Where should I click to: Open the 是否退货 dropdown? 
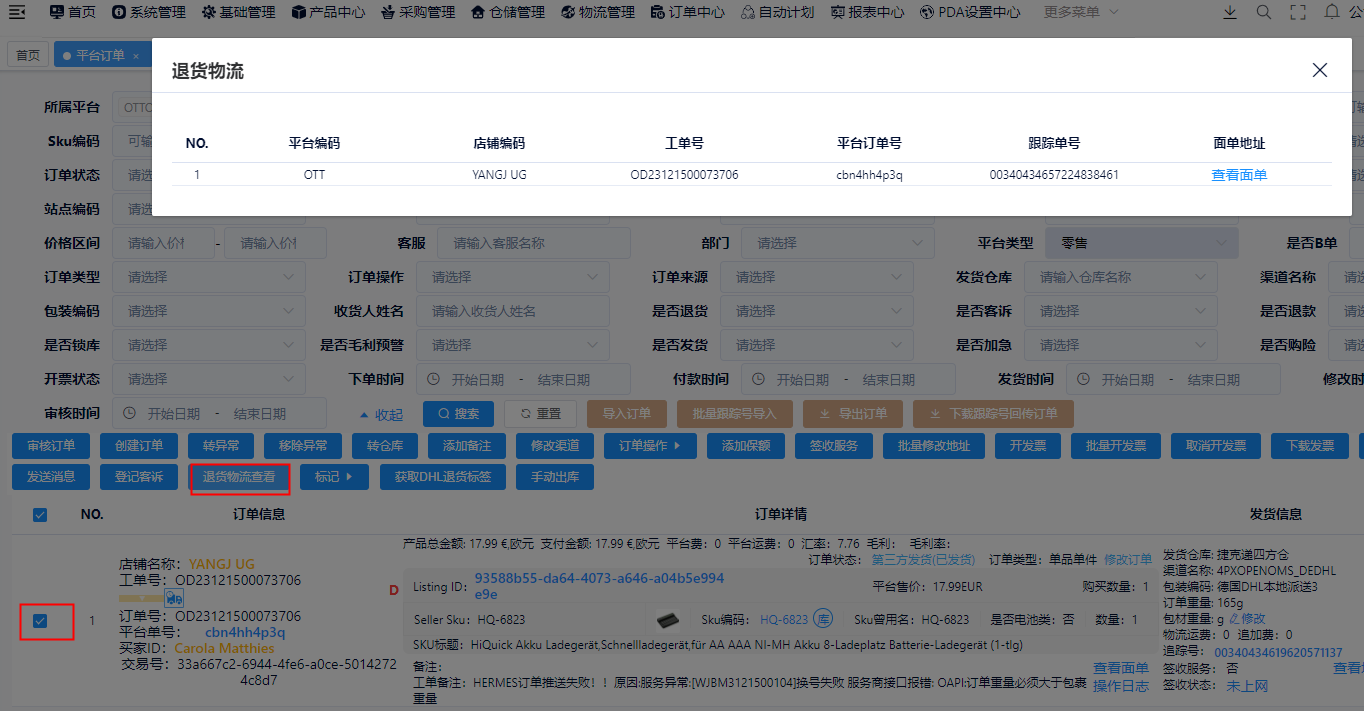[x=817, y=311]
